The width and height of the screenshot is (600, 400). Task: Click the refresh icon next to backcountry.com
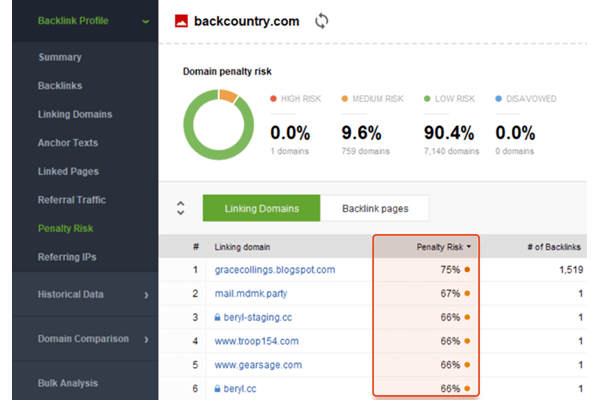tap(321, 21)
